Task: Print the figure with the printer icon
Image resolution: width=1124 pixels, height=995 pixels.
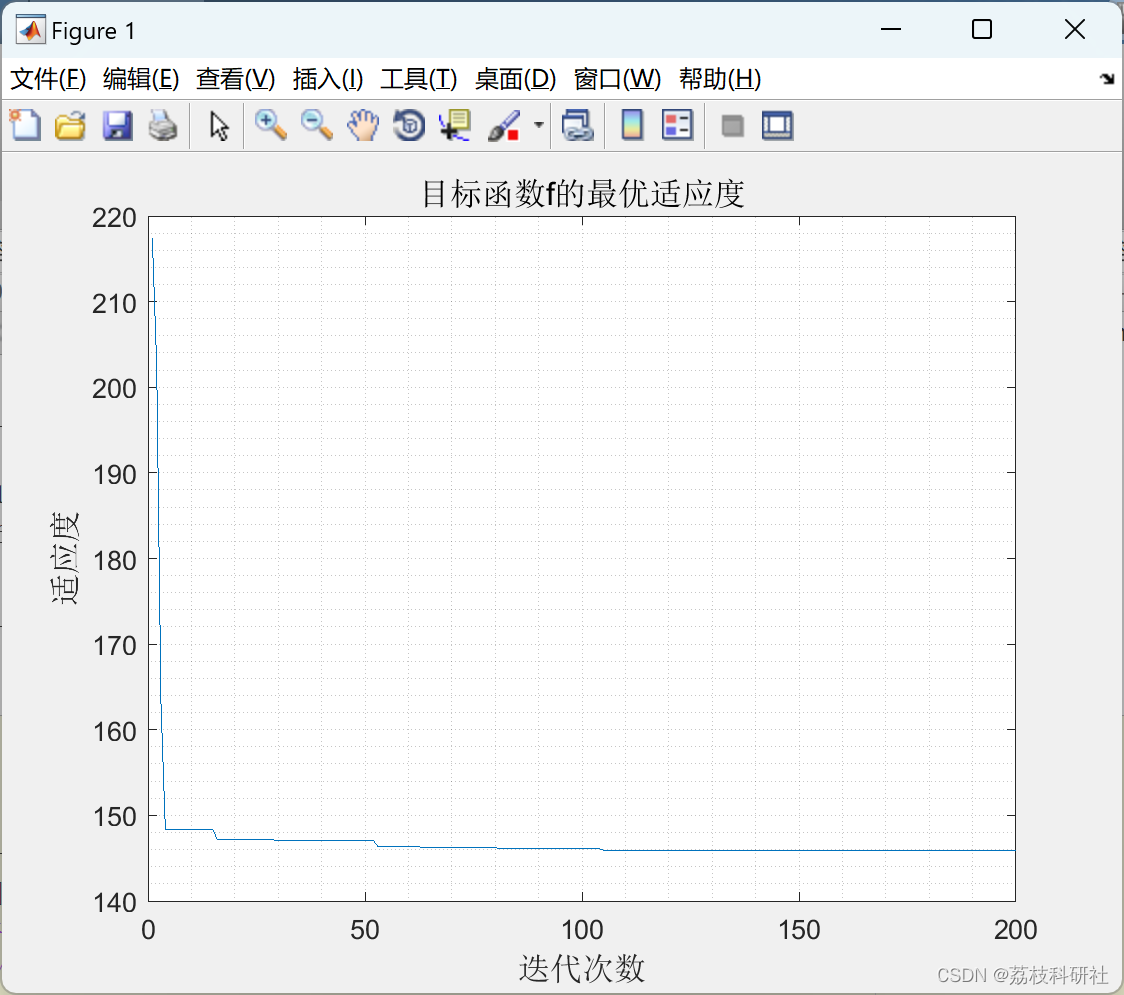Action: pyautogui.click(x=163, y=125)
